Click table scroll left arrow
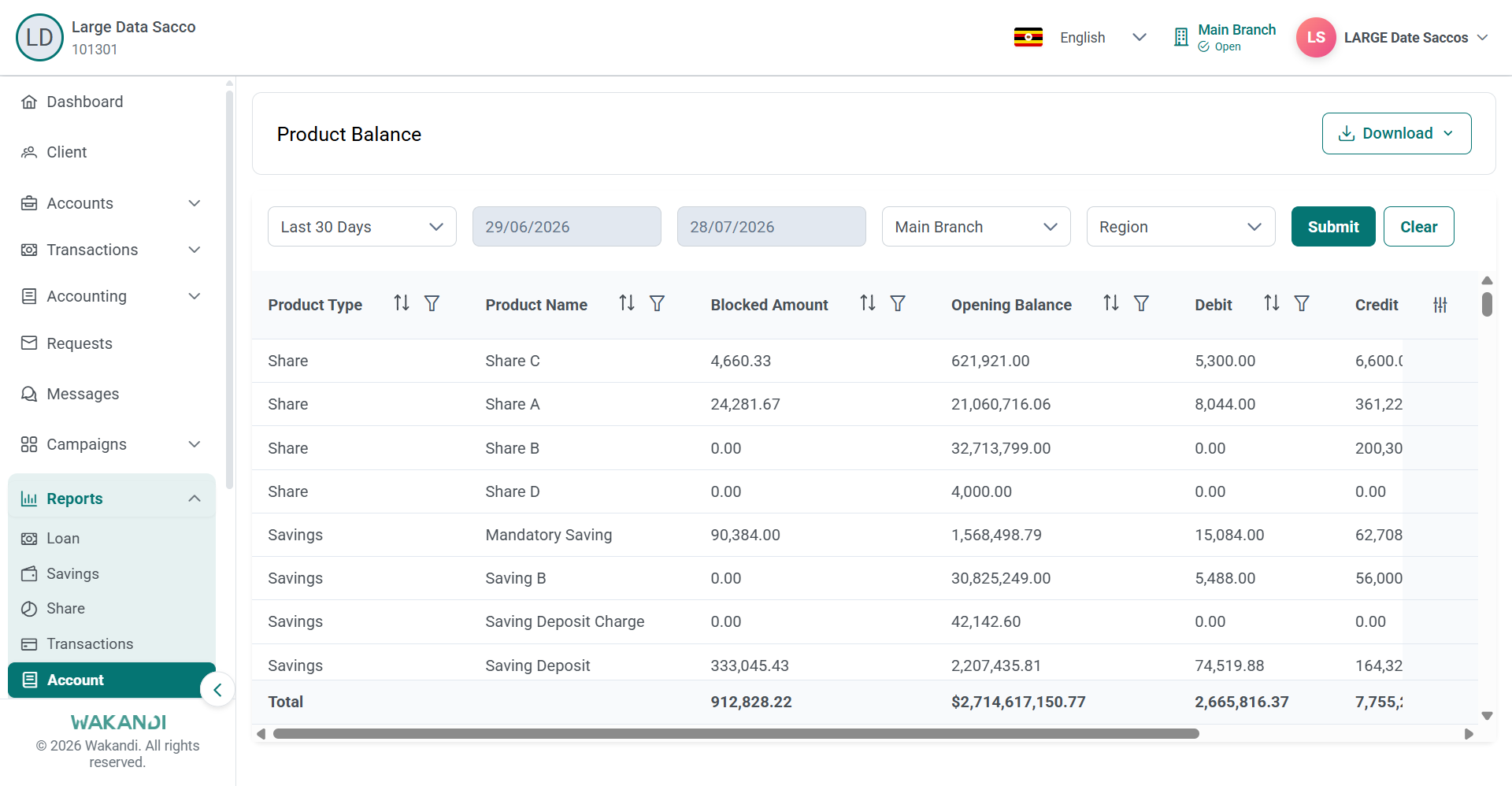The height and width of the screenshot is (786, 1512). pyautogui.click(x=261, y=734)
